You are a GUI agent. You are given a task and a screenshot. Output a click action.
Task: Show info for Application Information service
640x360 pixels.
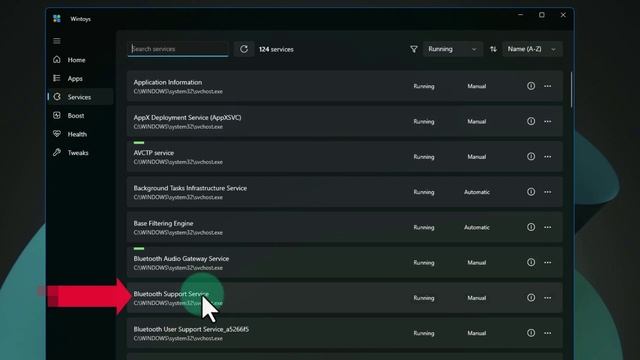[531, 86]
